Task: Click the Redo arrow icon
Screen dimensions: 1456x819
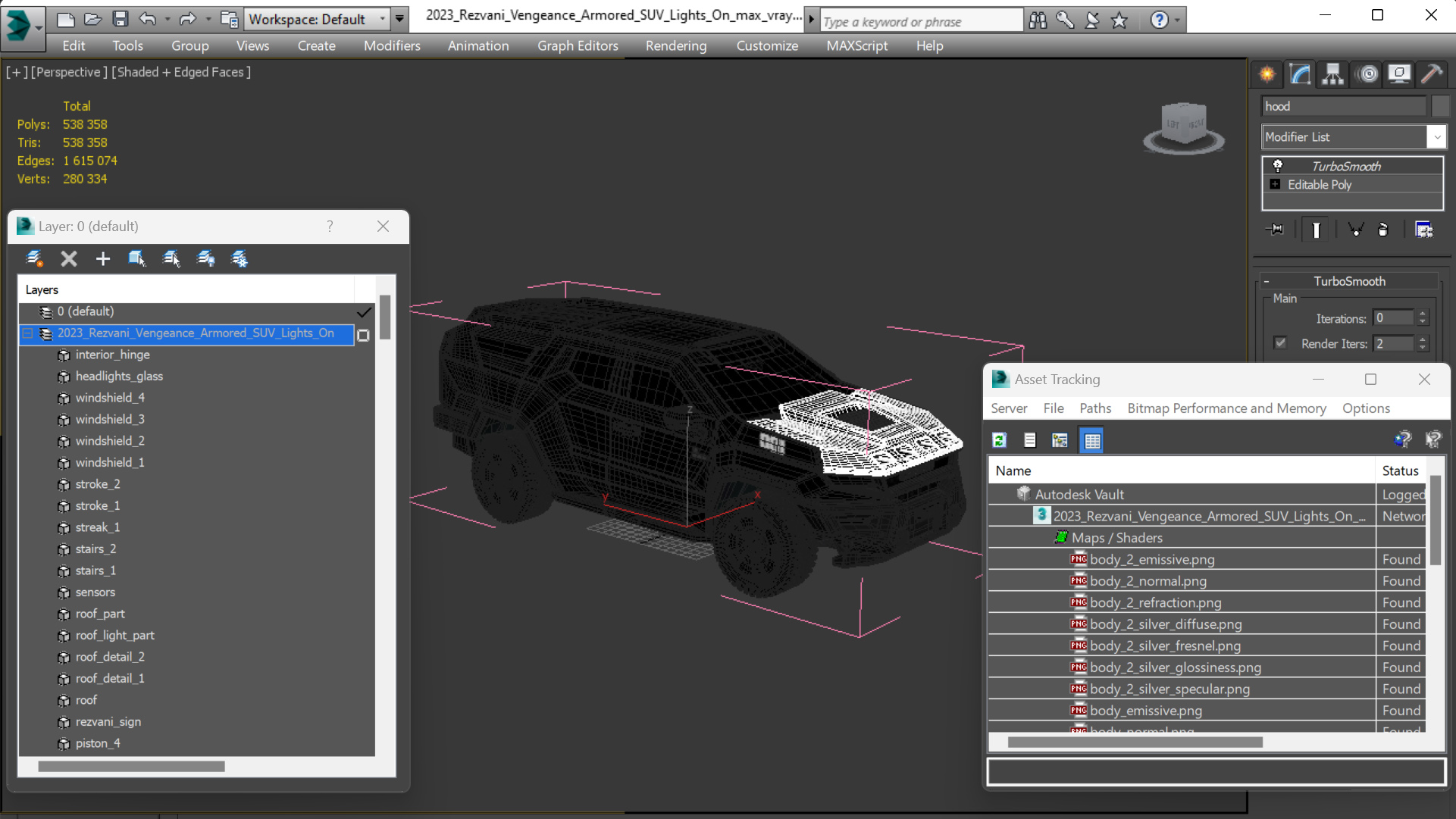Action: (x=187, y=19)
